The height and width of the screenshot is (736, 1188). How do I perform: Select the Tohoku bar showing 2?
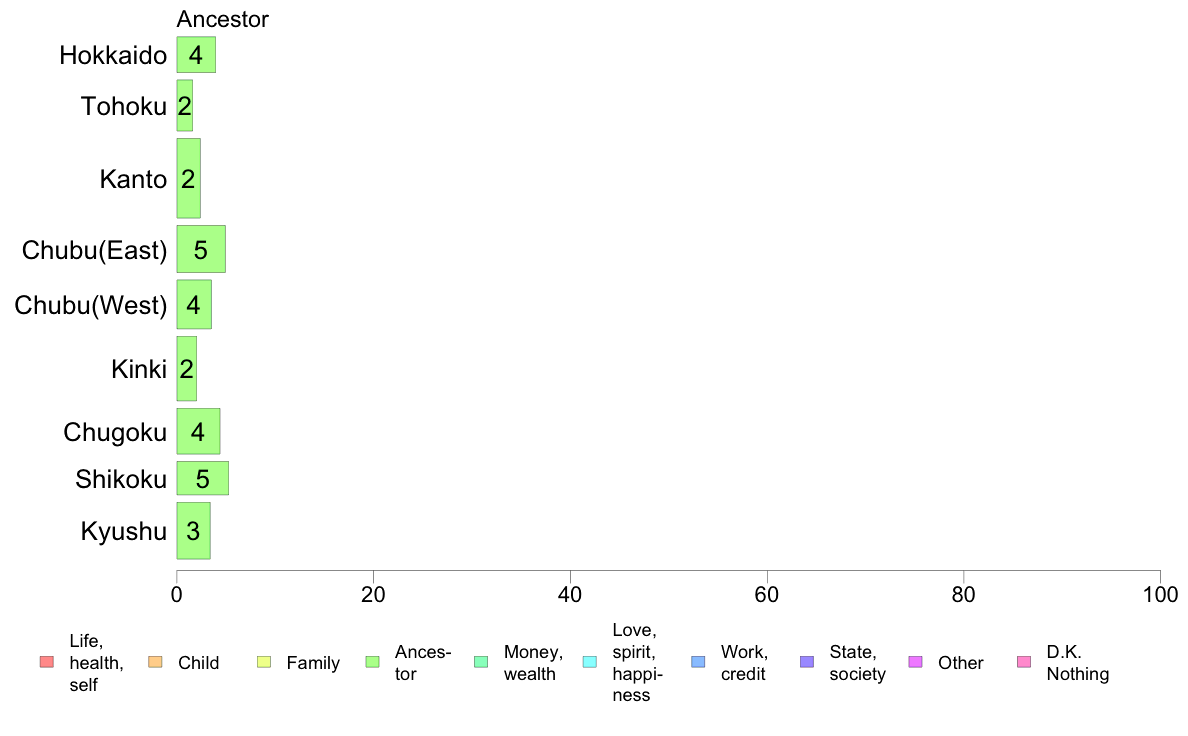(185, 105)
